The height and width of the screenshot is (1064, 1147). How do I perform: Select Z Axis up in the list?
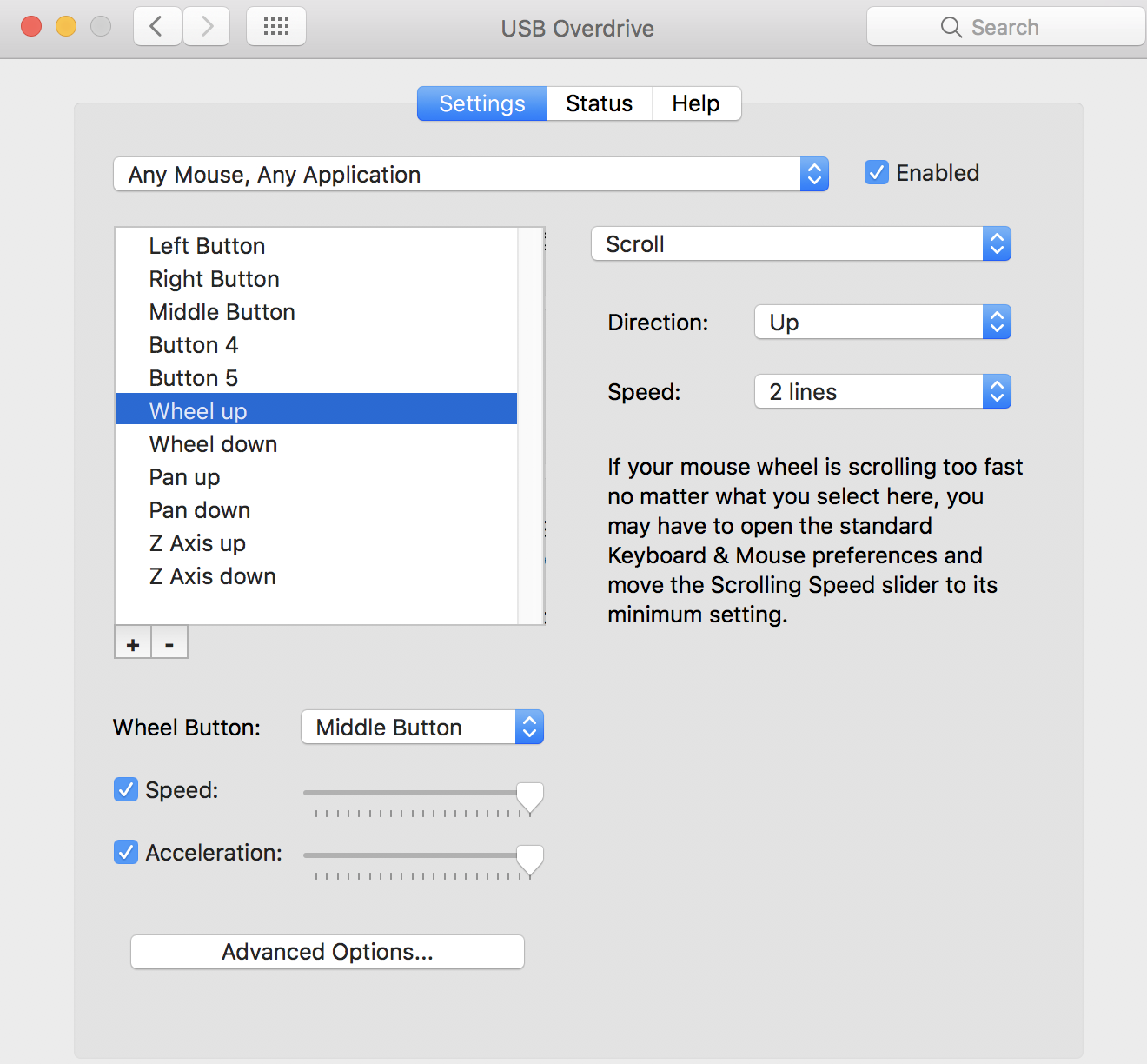(x=316, y=543)
